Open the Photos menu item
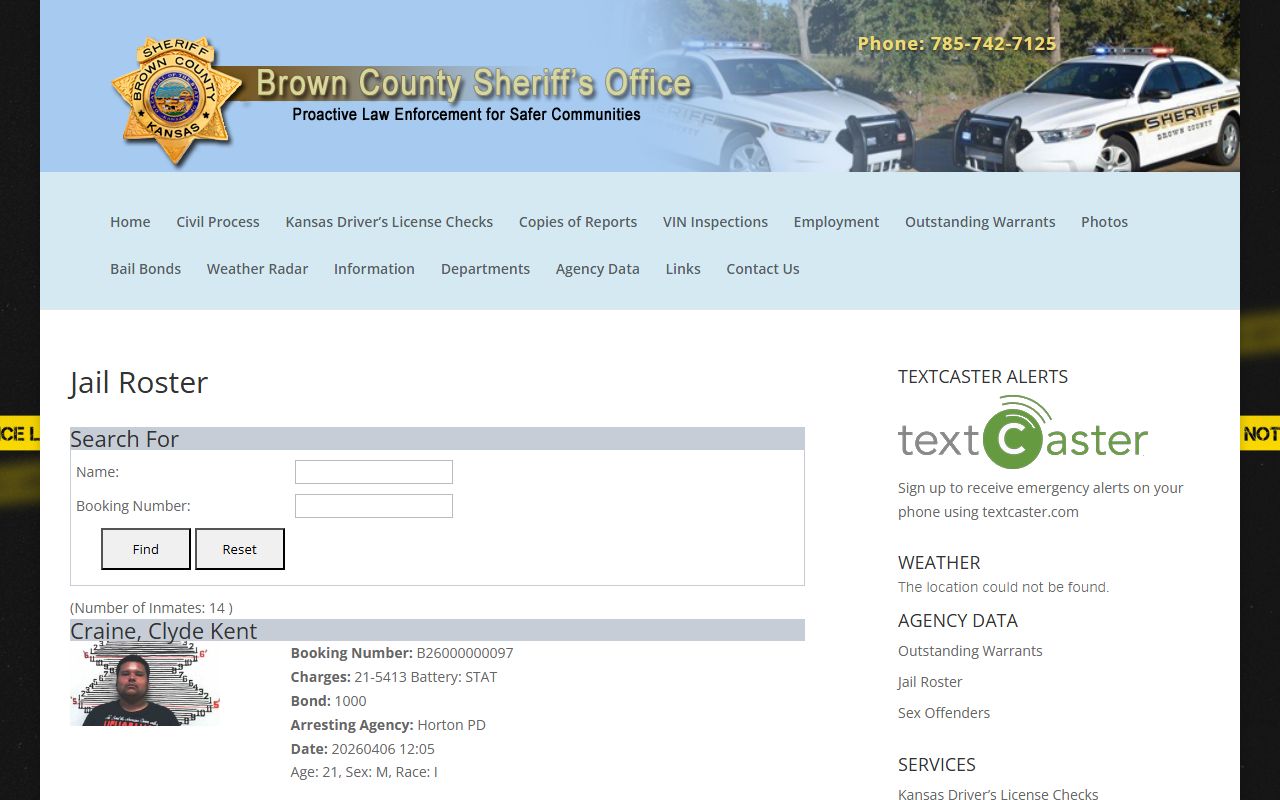This screenshot has width=1280, height=800. [1104, 222]
